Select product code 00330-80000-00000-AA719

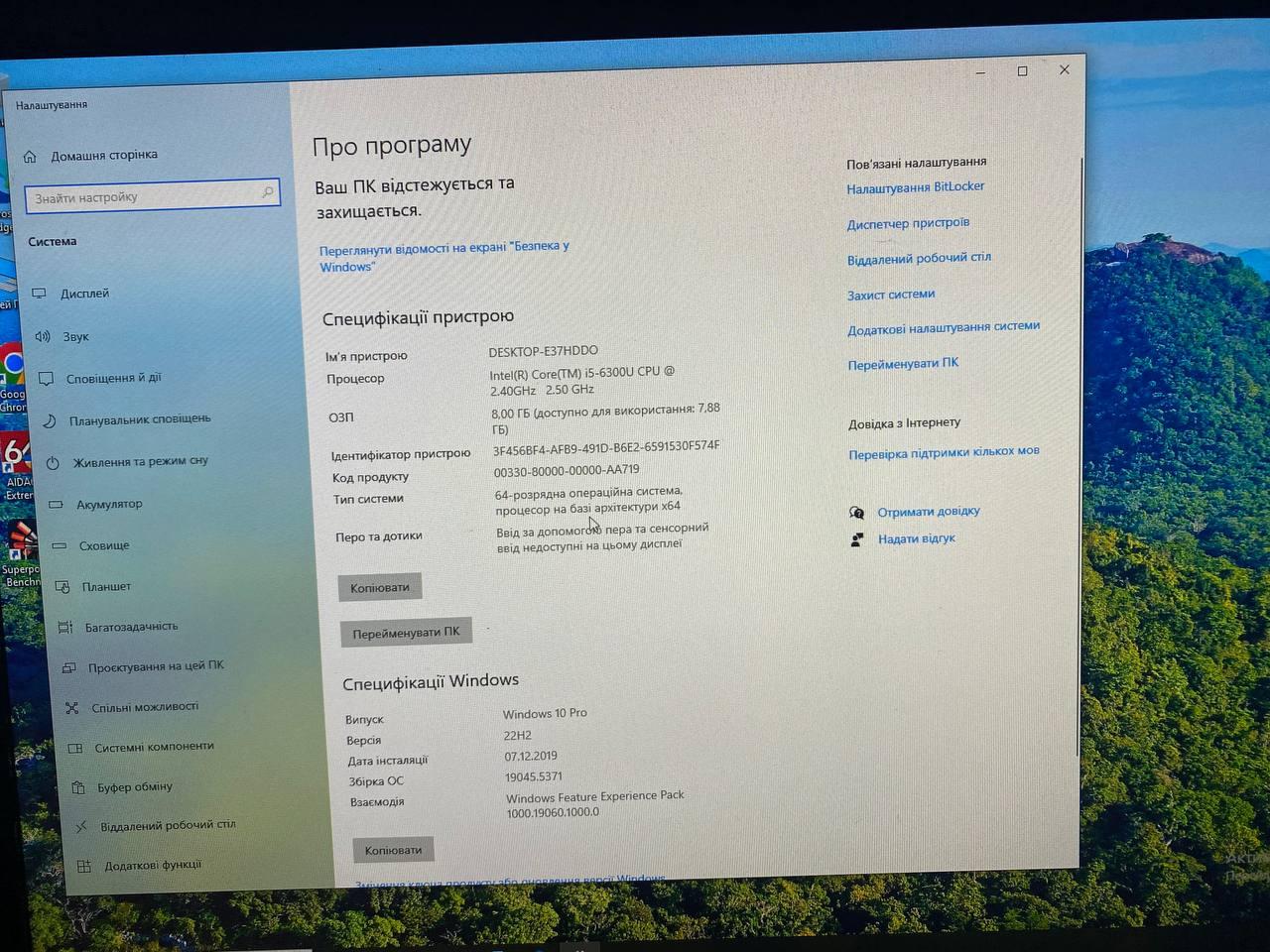click(x=567, y=471)
